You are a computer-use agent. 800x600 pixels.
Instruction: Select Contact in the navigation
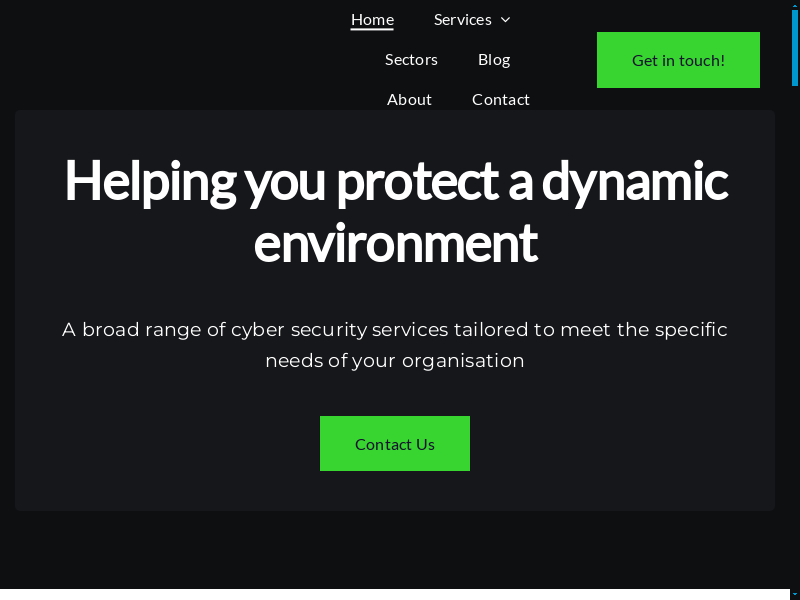point(501,99)
